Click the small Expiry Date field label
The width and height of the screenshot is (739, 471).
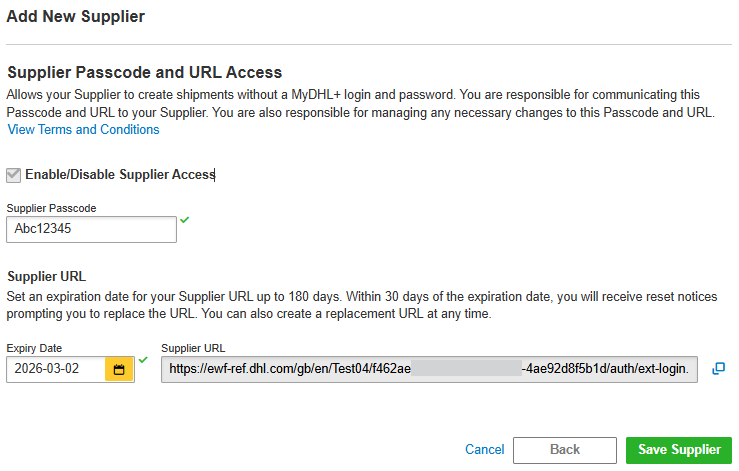coord(34,348)
